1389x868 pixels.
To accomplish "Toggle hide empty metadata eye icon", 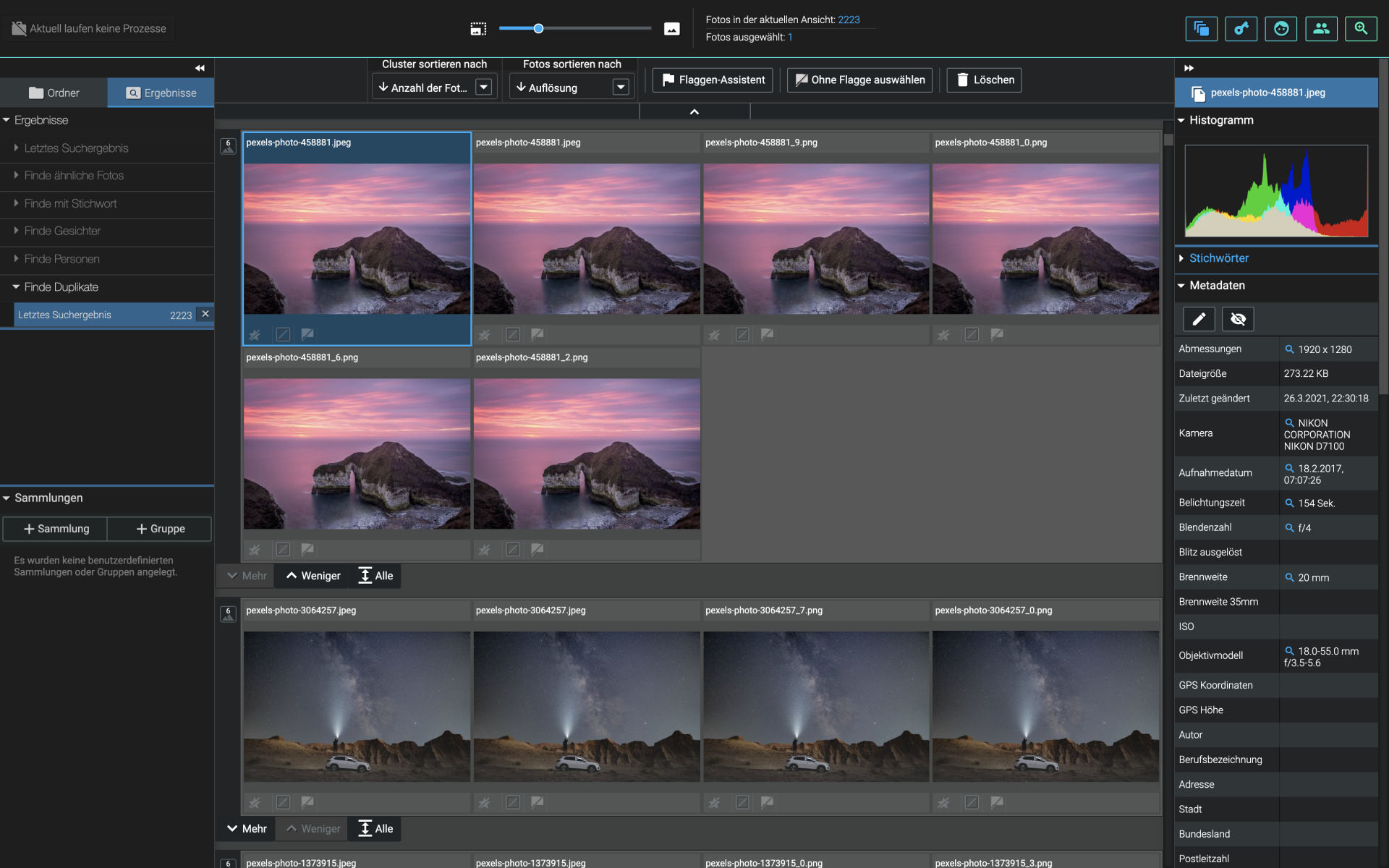I will 1238,319.
